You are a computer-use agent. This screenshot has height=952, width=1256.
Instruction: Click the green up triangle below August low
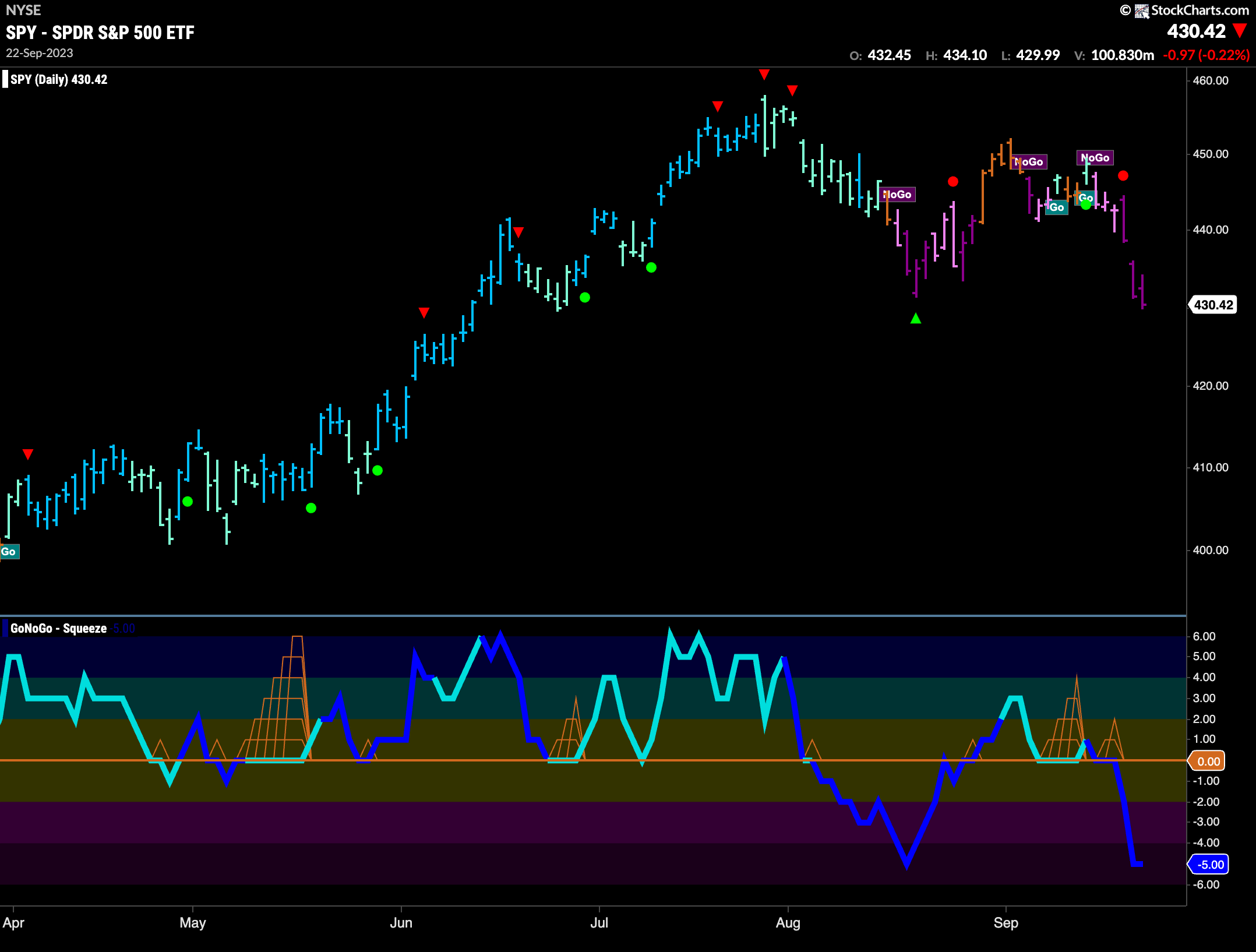tap(916, 318)
